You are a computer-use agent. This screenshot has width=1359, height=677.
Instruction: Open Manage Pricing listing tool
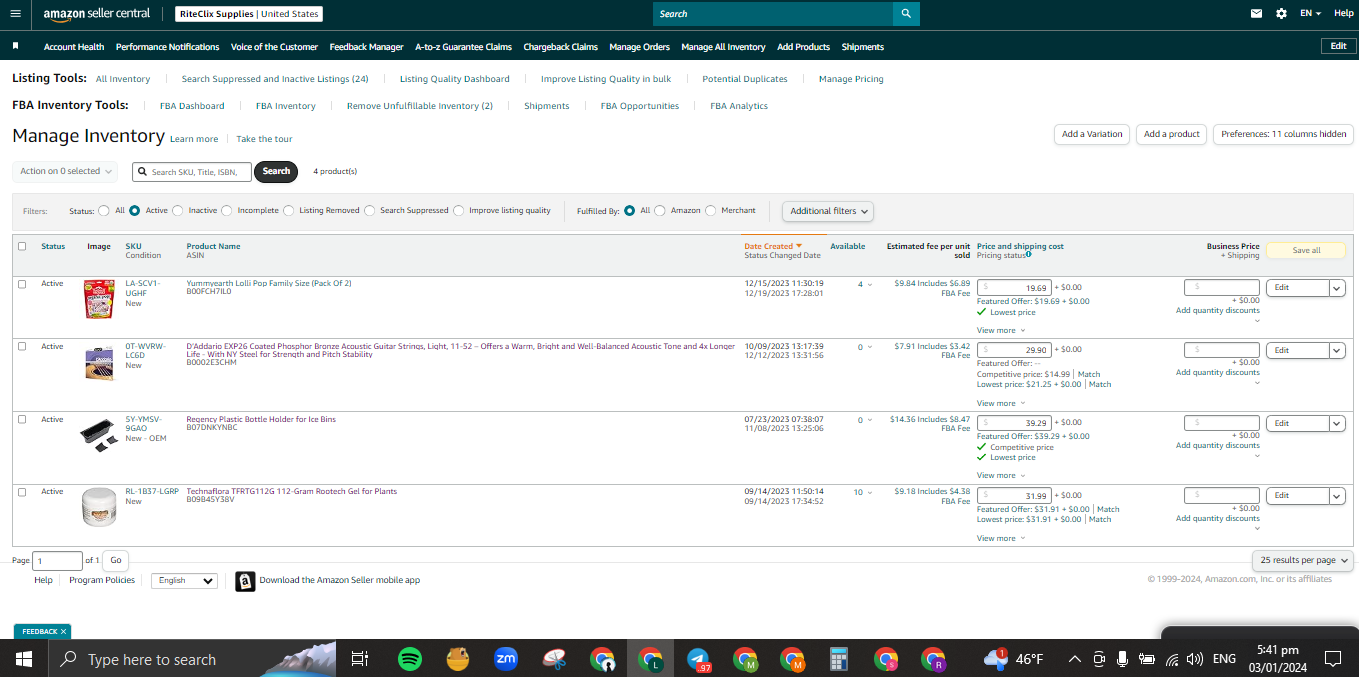tap(851, 79)
